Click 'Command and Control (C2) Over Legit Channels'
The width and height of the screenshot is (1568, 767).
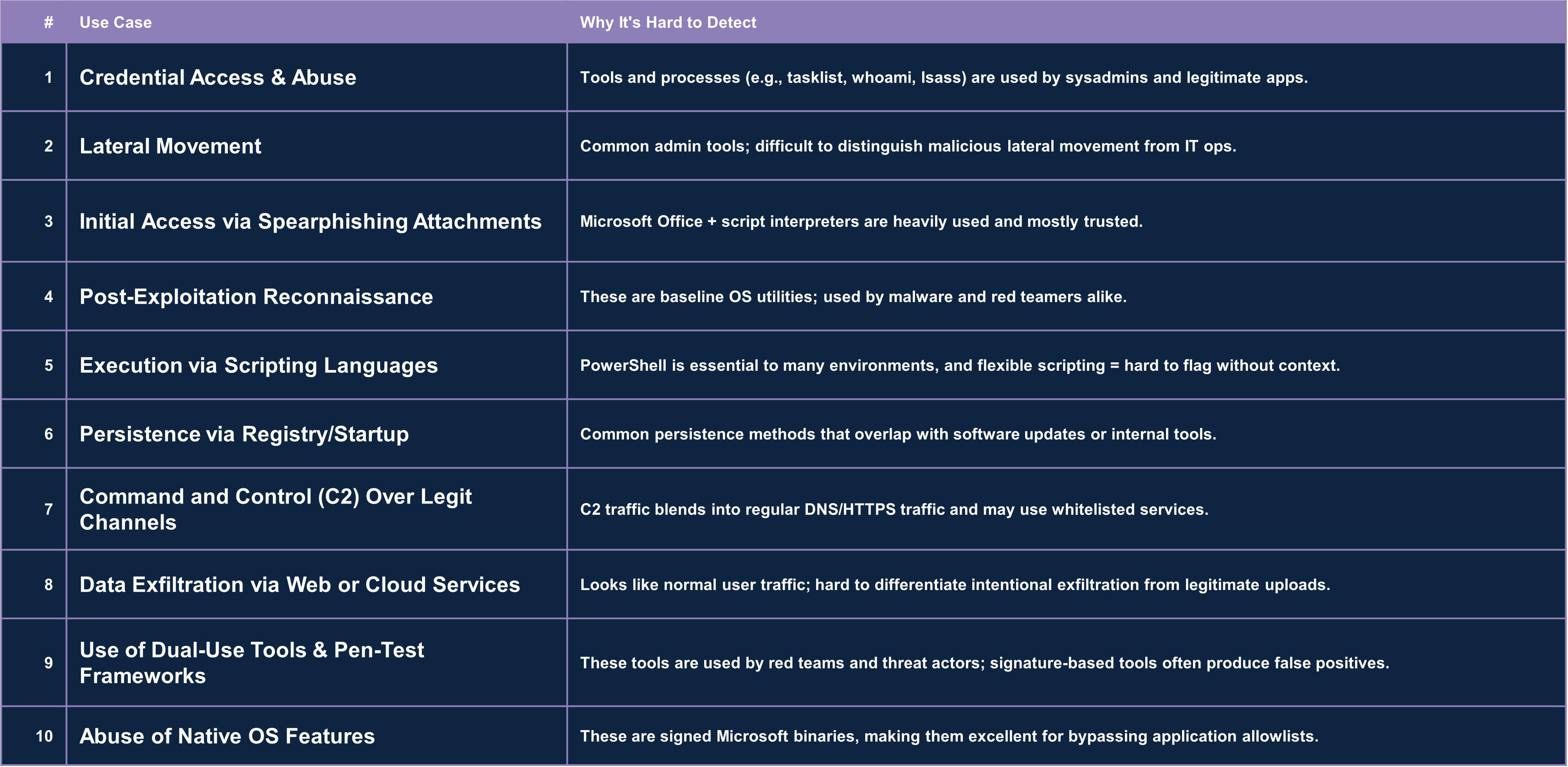pos(275,509)
